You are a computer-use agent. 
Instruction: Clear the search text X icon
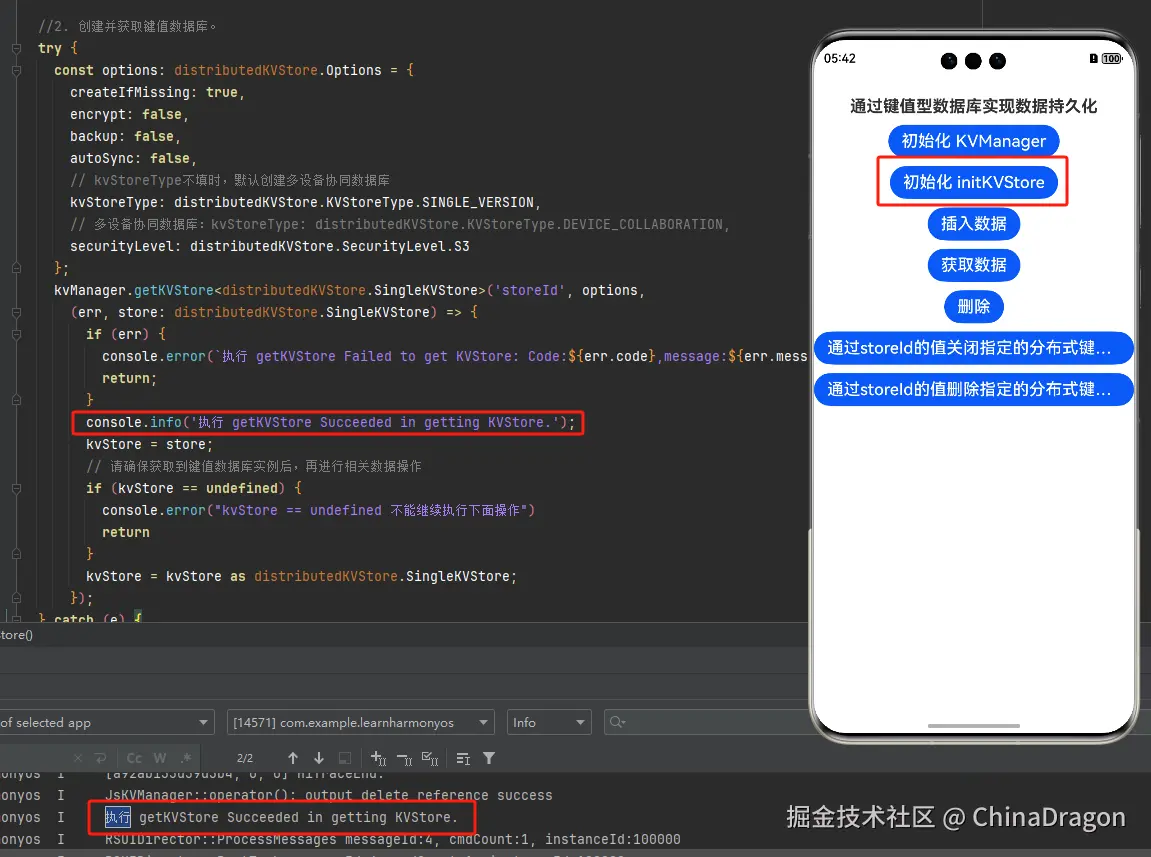(78, 758)
